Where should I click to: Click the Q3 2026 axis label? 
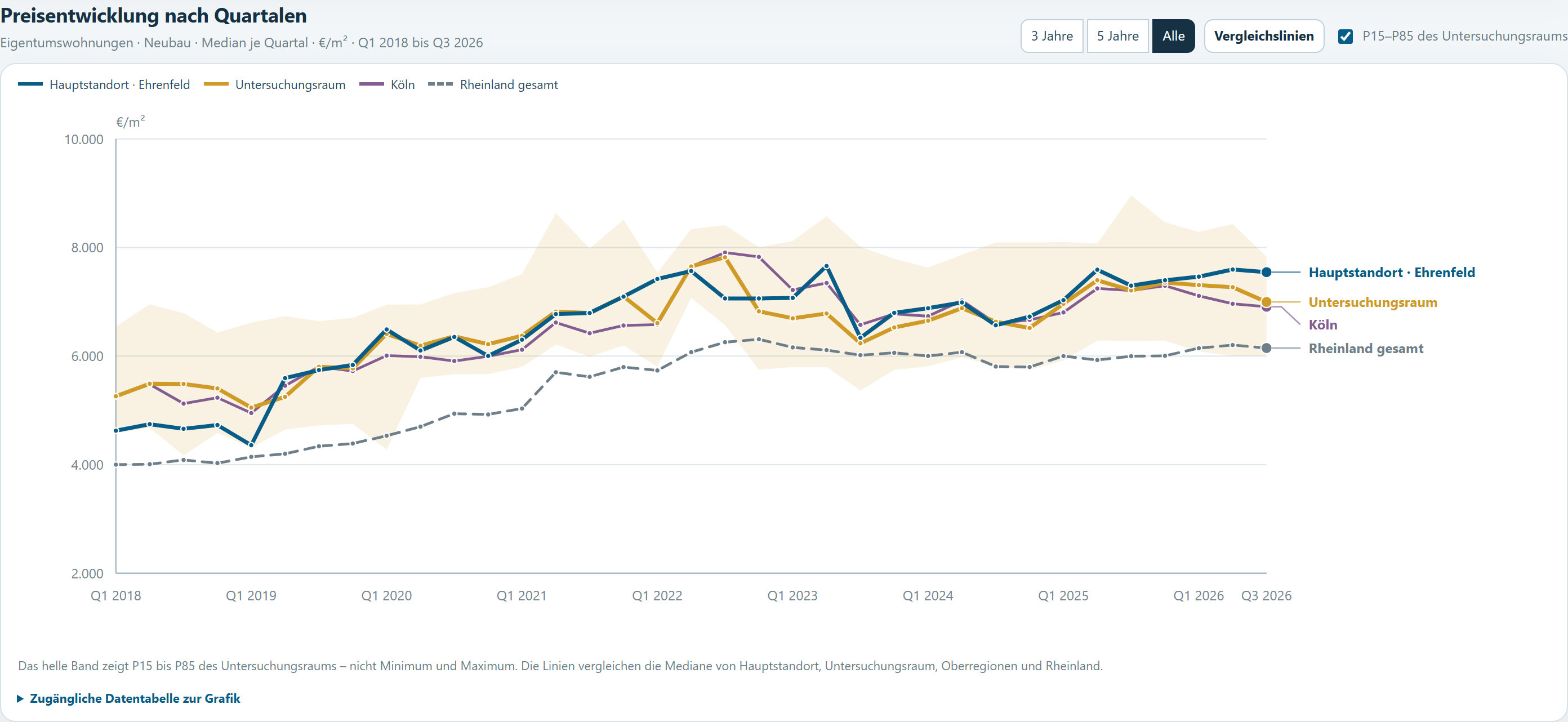coord(1266,595)
